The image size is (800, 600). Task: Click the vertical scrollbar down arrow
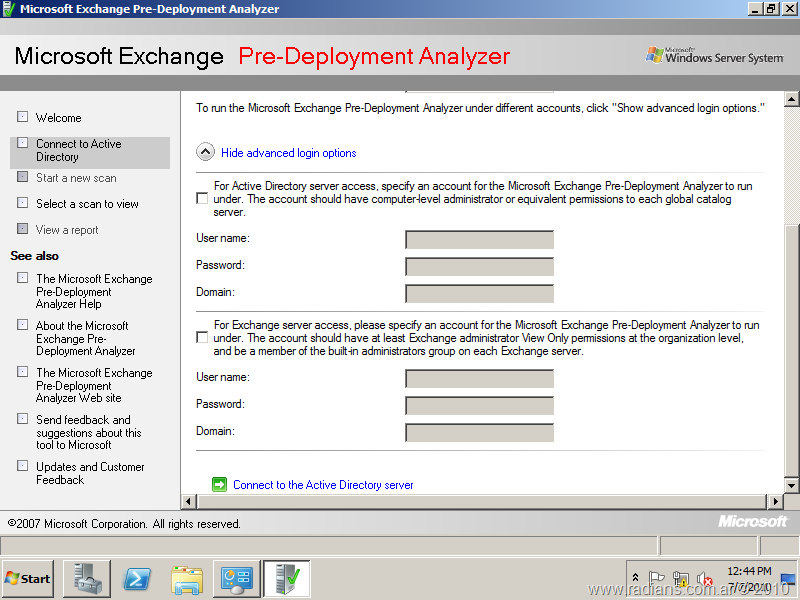coord(791,485)
